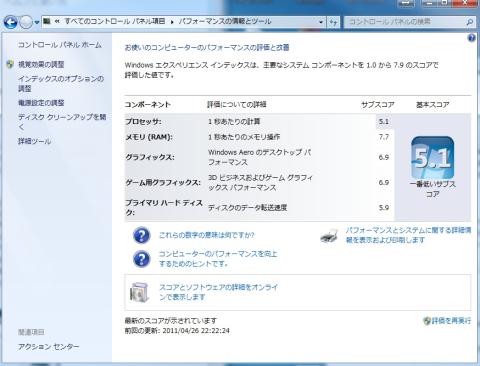Click the magnifier search icon
Viewport: 480px width, 366px height.
click(469, 22)
